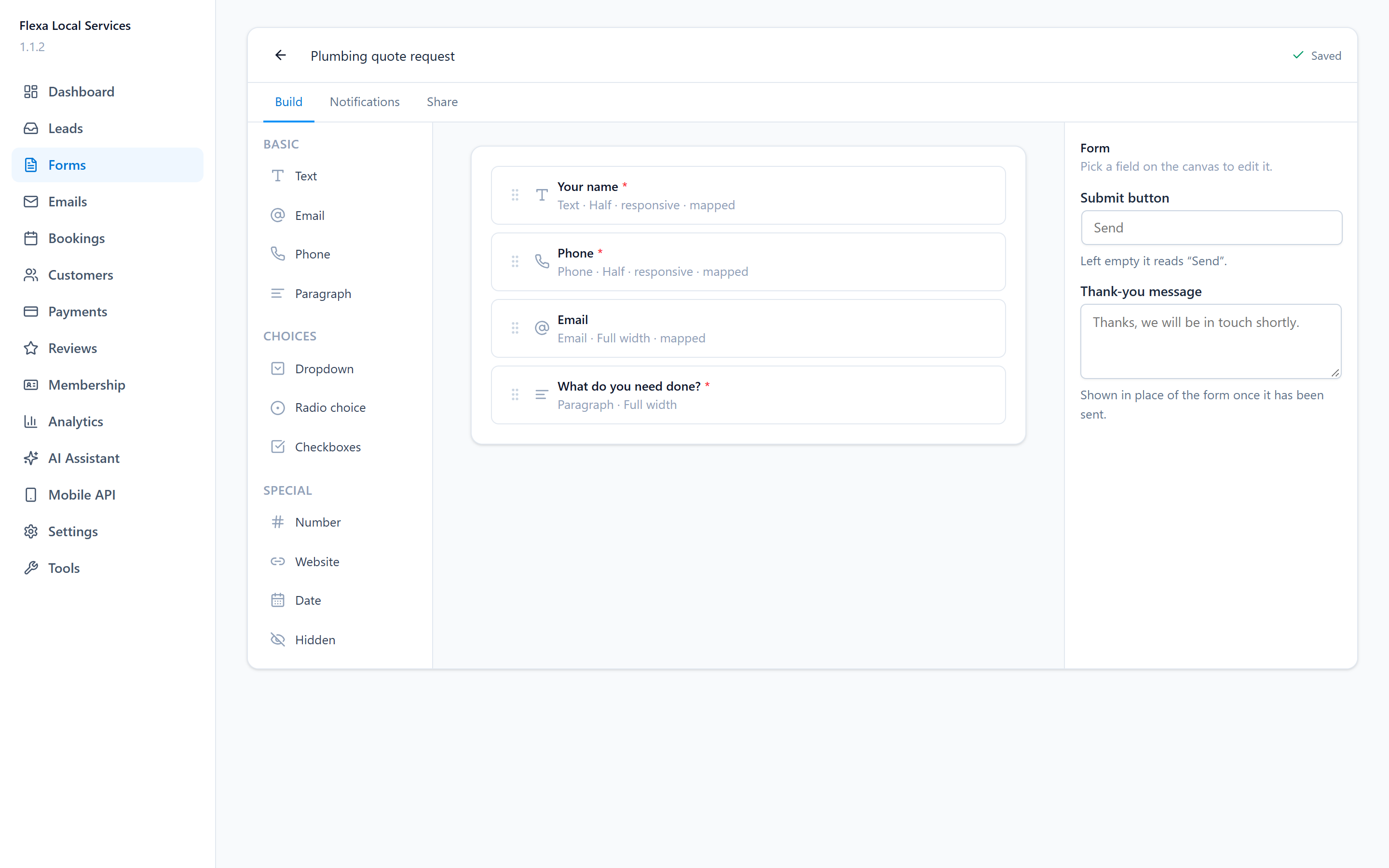Select the What do you need done field
The width and height of the screenshot is (1389, 868).
pos(748,395)
